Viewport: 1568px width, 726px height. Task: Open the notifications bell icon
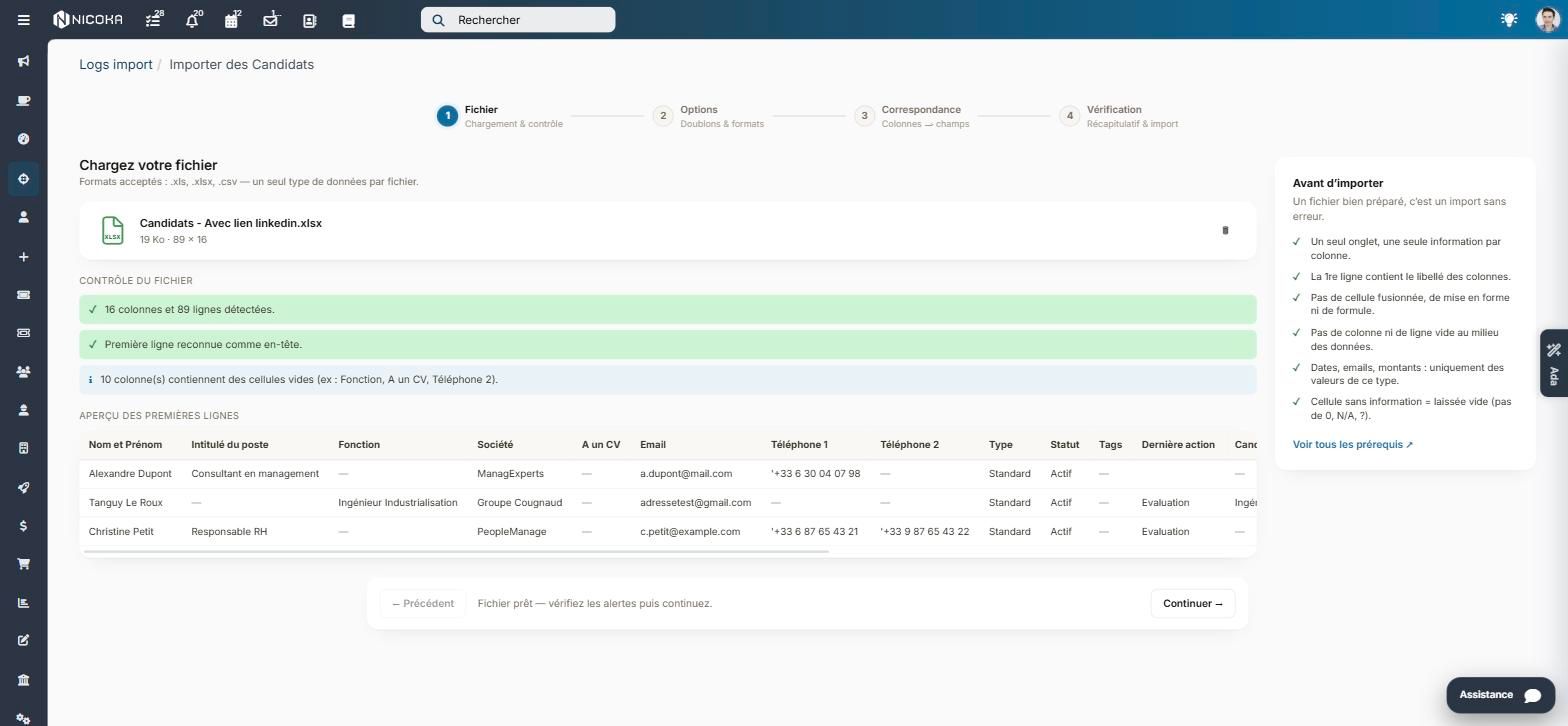pyautogui.click(x=192, y=20)
